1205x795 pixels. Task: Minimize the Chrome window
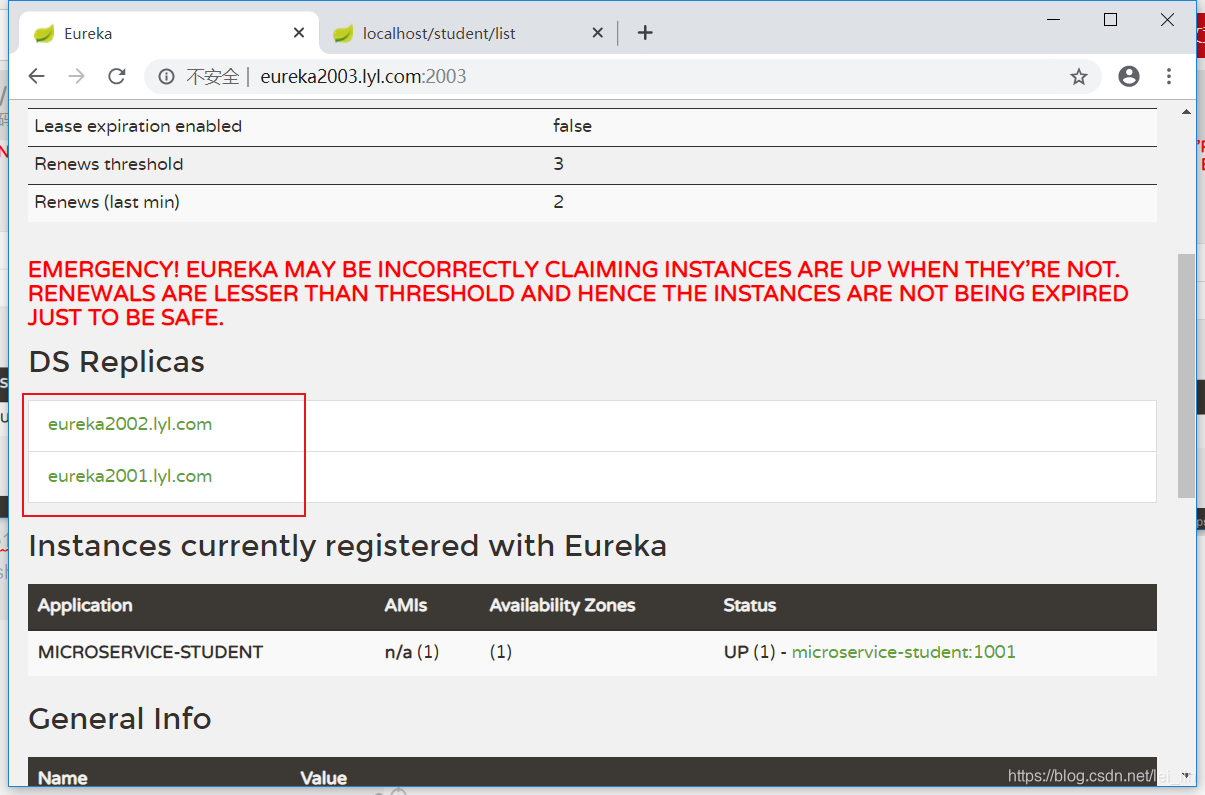1052,19
